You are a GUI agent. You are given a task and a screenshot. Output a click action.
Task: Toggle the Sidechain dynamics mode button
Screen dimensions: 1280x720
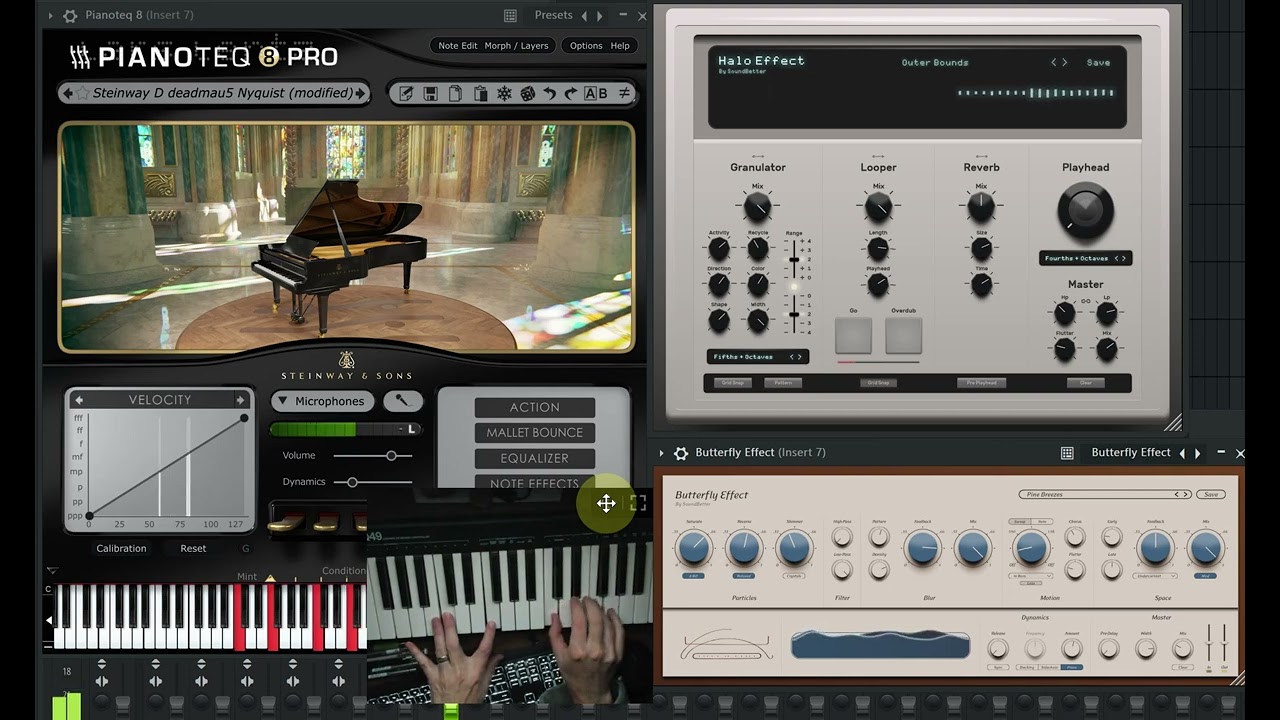[1049, 667]
